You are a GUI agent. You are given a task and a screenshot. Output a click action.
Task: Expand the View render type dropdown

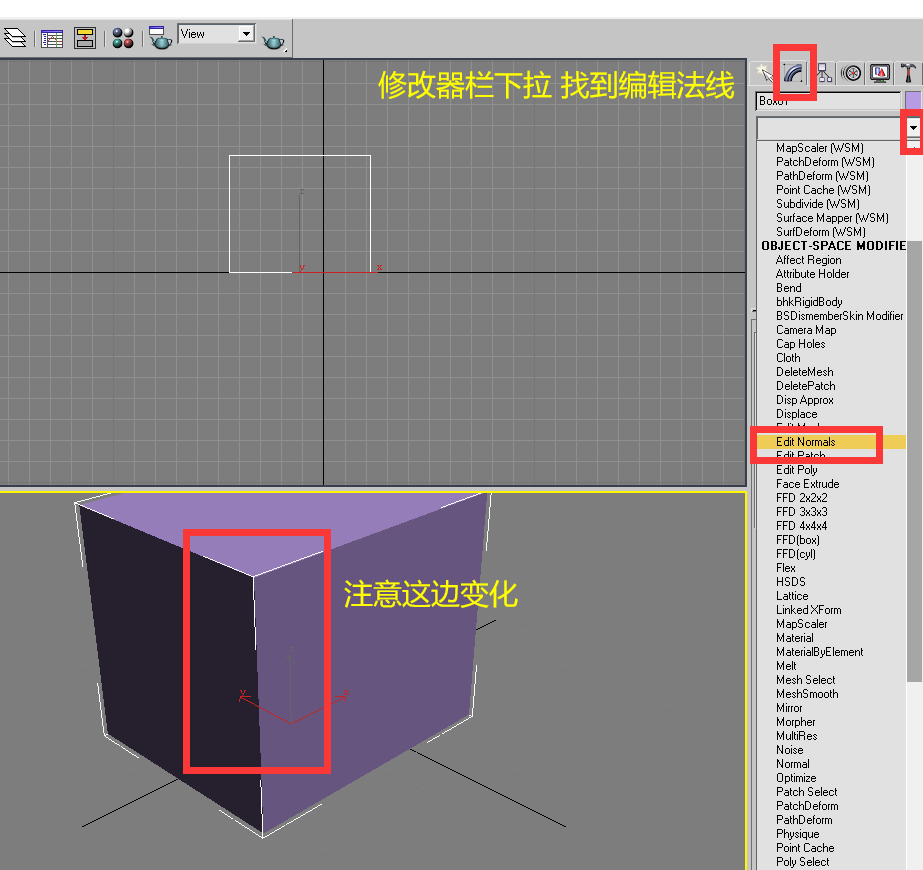246,34
